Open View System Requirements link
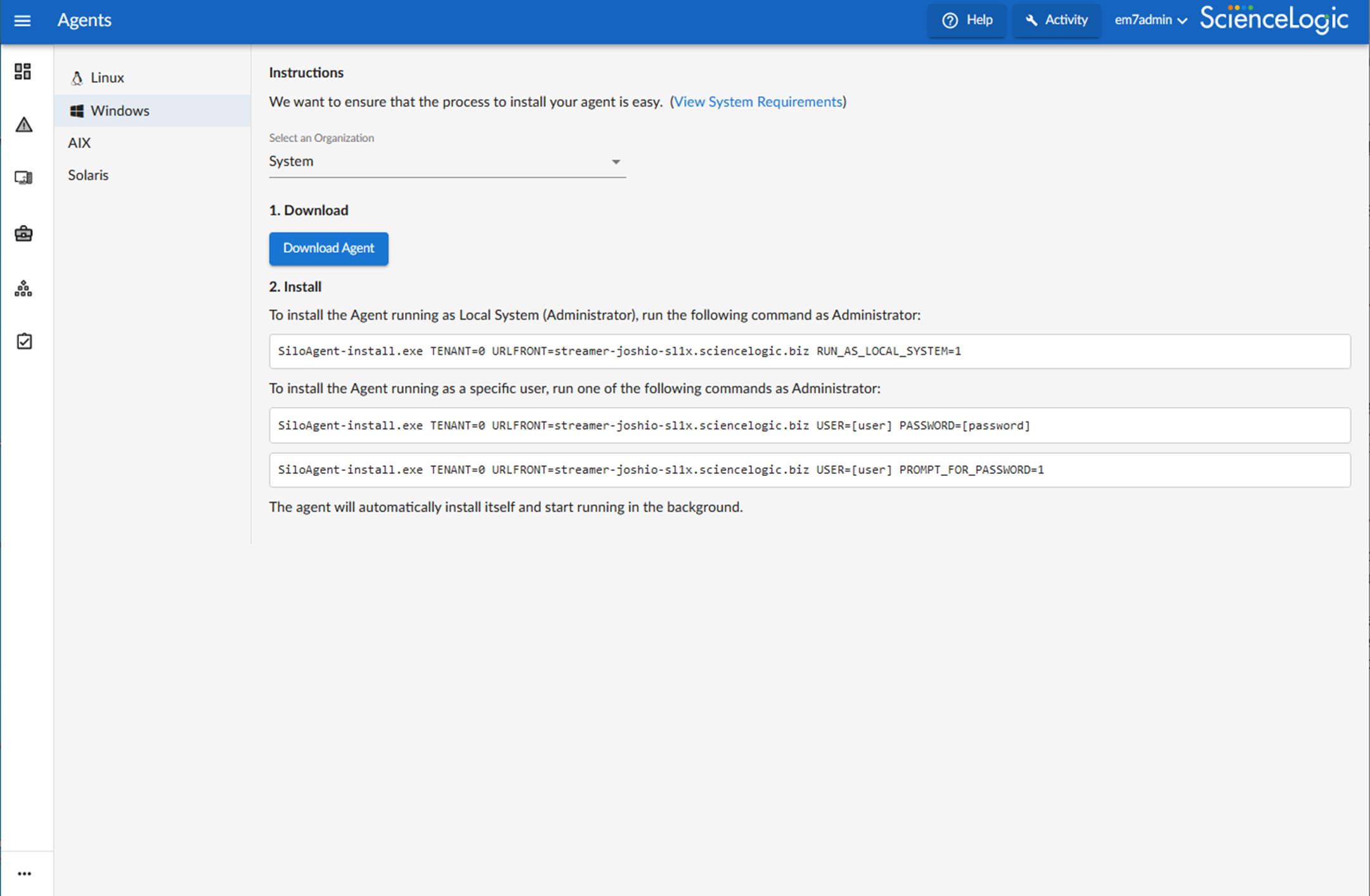The height and width of the screenshot is (896, 1370). 758,102
